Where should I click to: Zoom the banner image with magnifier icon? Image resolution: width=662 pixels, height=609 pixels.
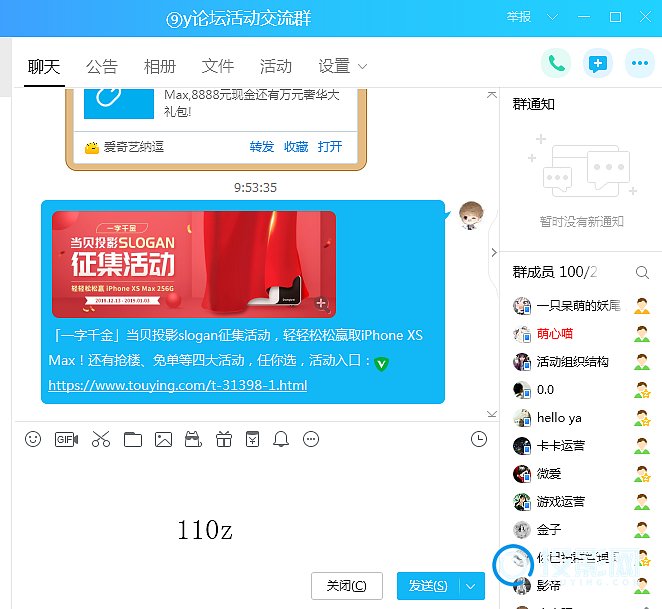point(322,304)
